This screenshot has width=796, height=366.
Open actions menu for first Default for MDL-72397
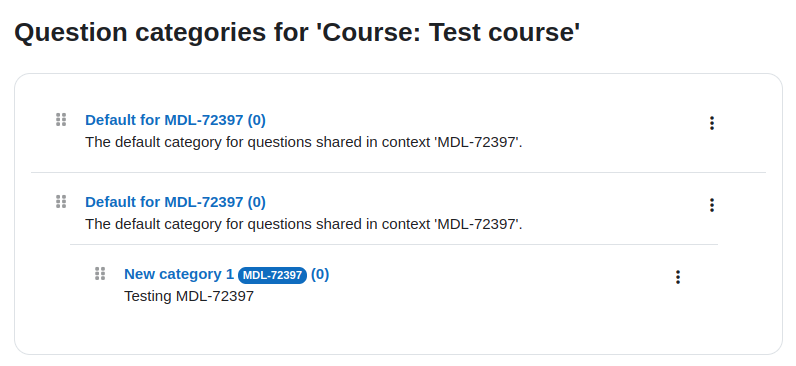point(712,123)
